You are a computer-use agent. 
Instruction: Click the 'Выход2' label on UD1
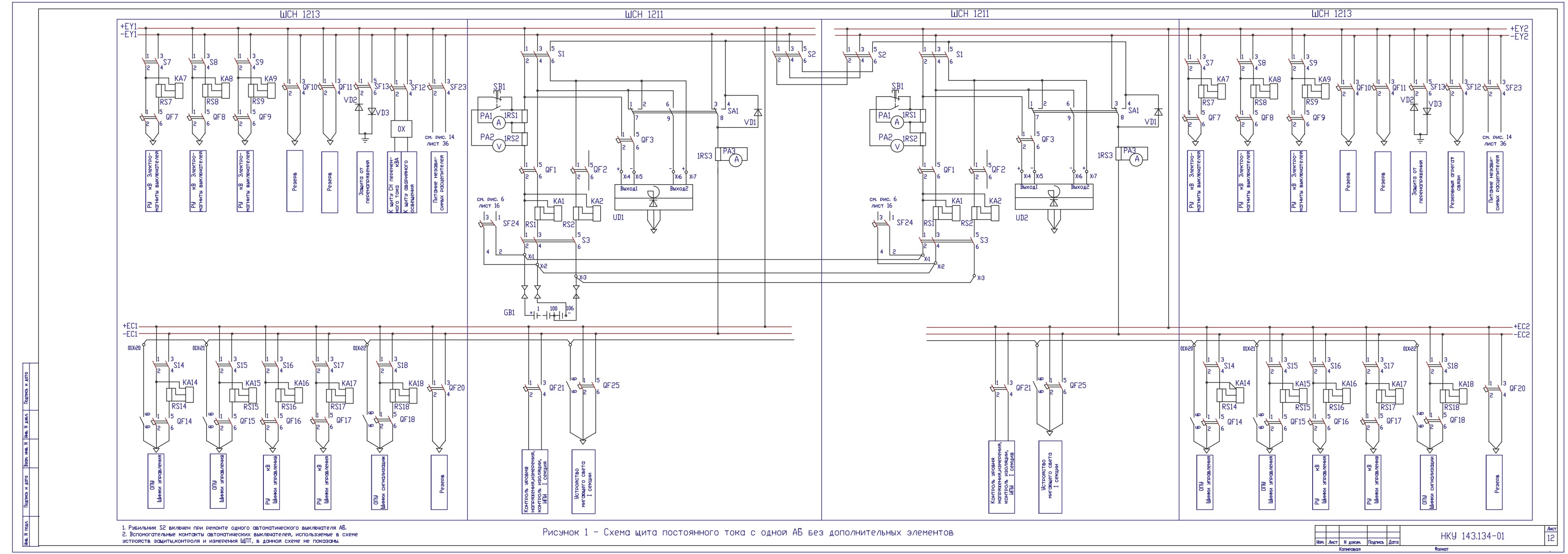pyautogui.click(x=679, y=189)
